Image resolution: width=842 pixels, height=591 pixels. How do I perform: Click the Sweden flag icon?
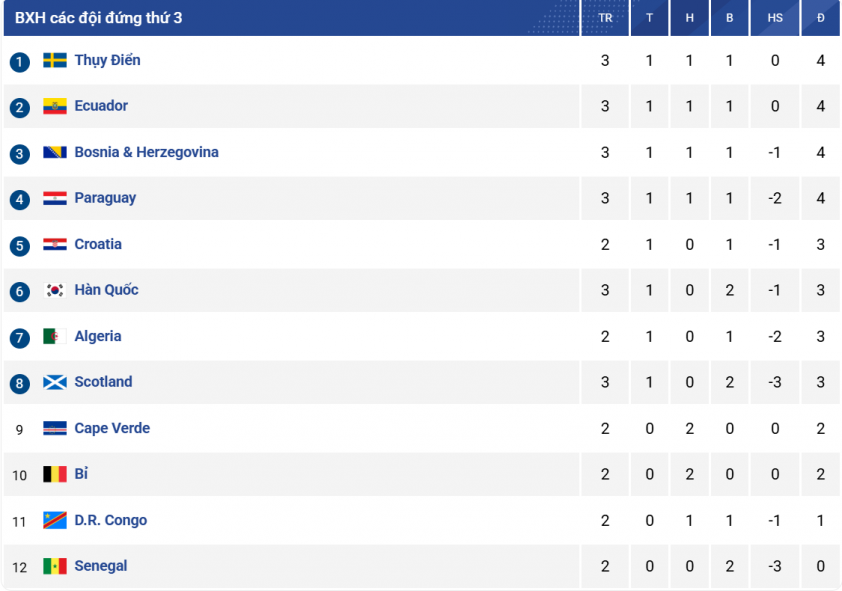(55, 60)
